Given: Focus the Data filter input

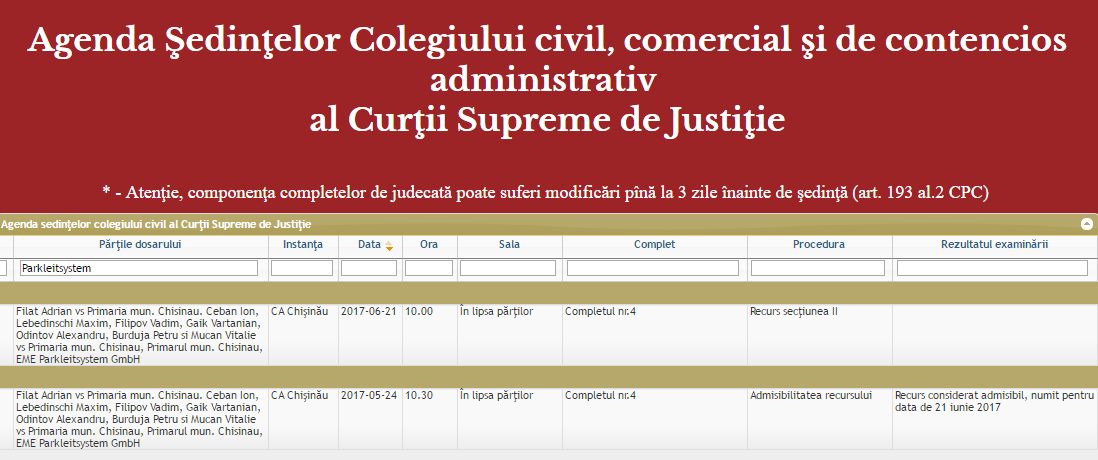Looking at the screenshot, I should [x=369, y=268].
